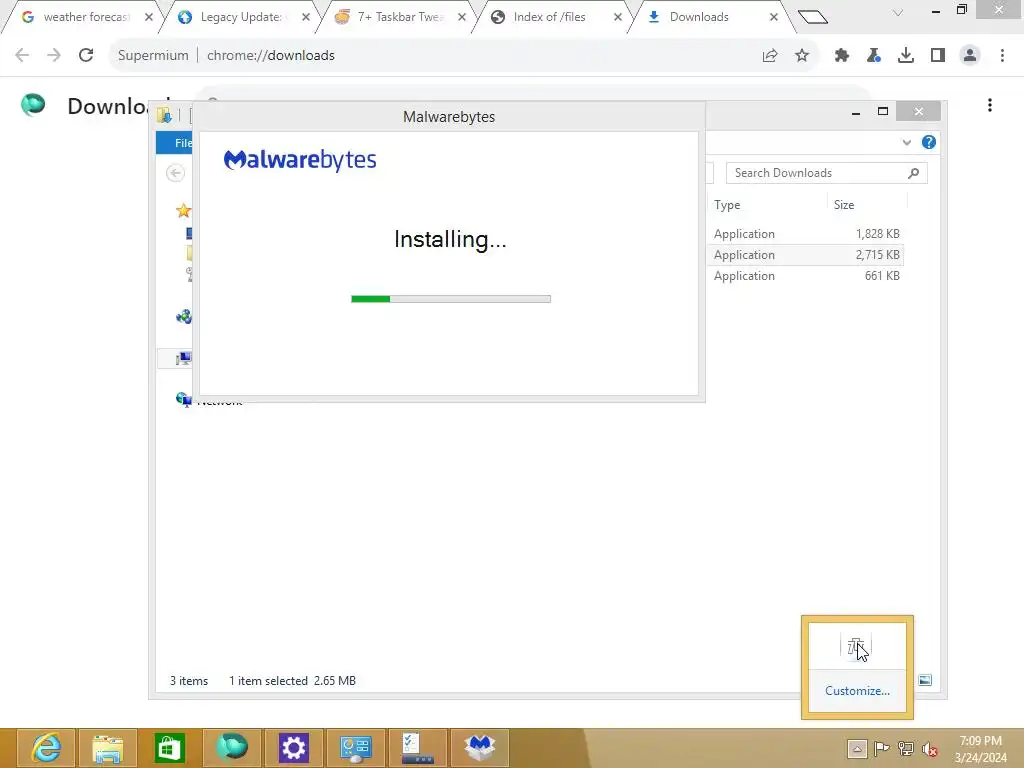Close the Index of /files tab
Viewport: 1024px width, 768px height.
tap(618, 17)
